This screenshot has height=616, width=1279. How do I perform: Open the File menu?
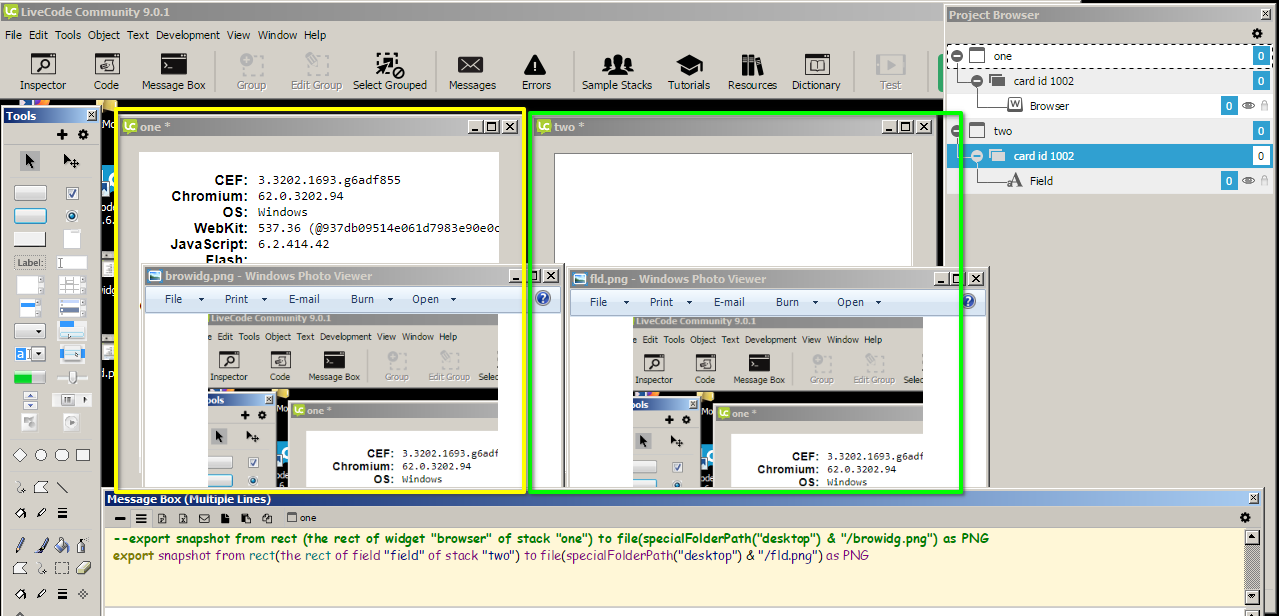[x=13, y=35]
